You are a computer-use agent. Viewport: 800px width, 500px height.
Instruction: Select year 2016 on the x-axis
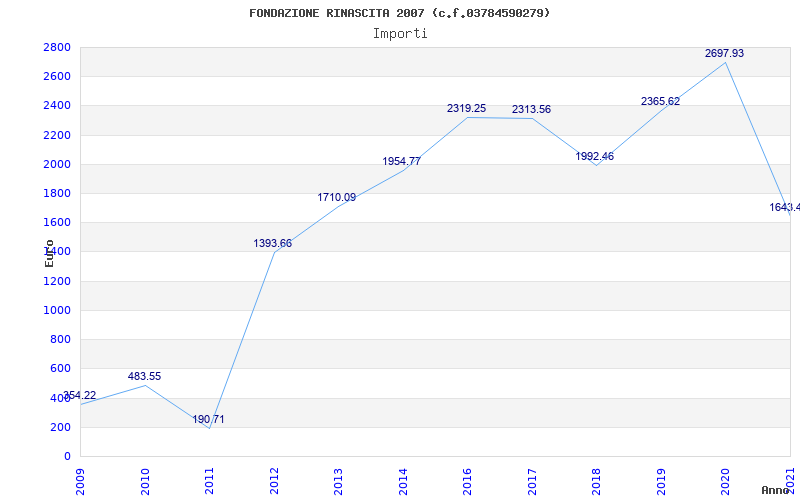coord(467,481)
